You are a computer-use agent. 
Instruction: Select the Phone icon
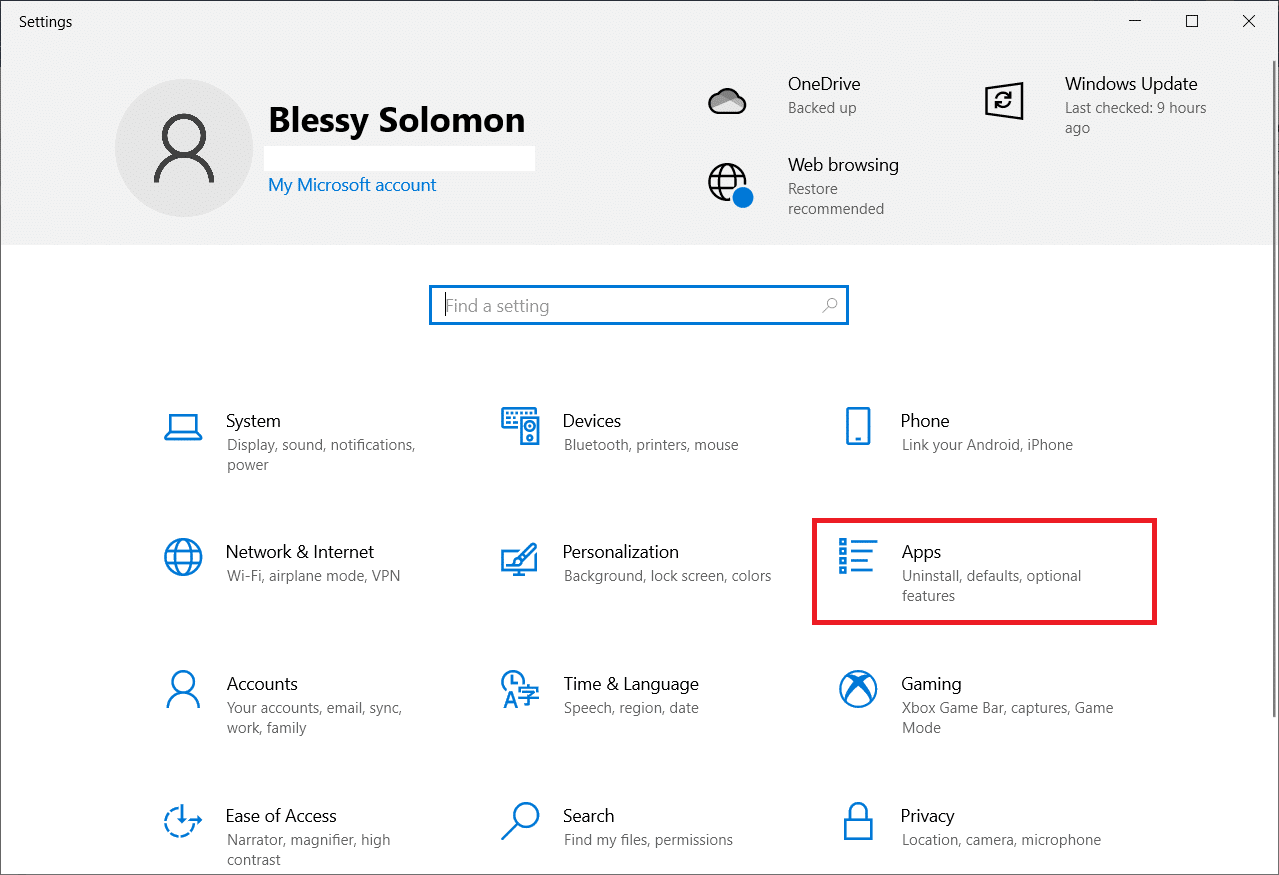(858, 426)
